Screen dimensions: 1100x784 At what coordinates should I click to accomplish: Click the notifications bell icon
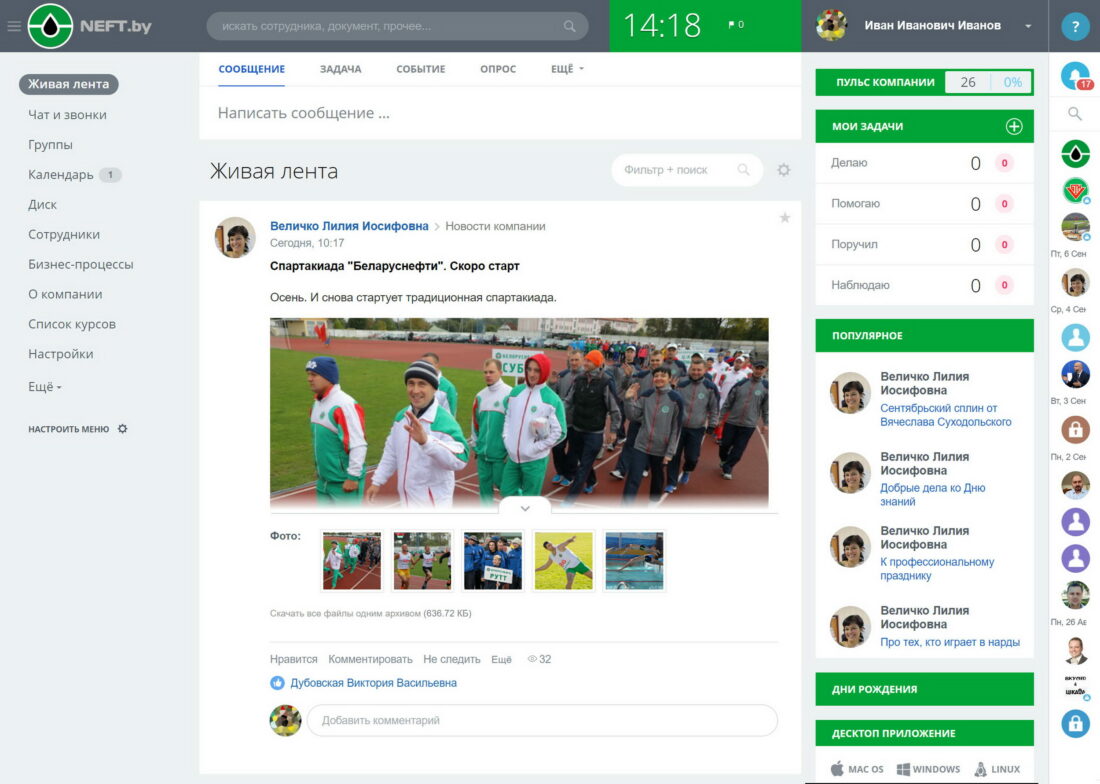point(1074,76)
